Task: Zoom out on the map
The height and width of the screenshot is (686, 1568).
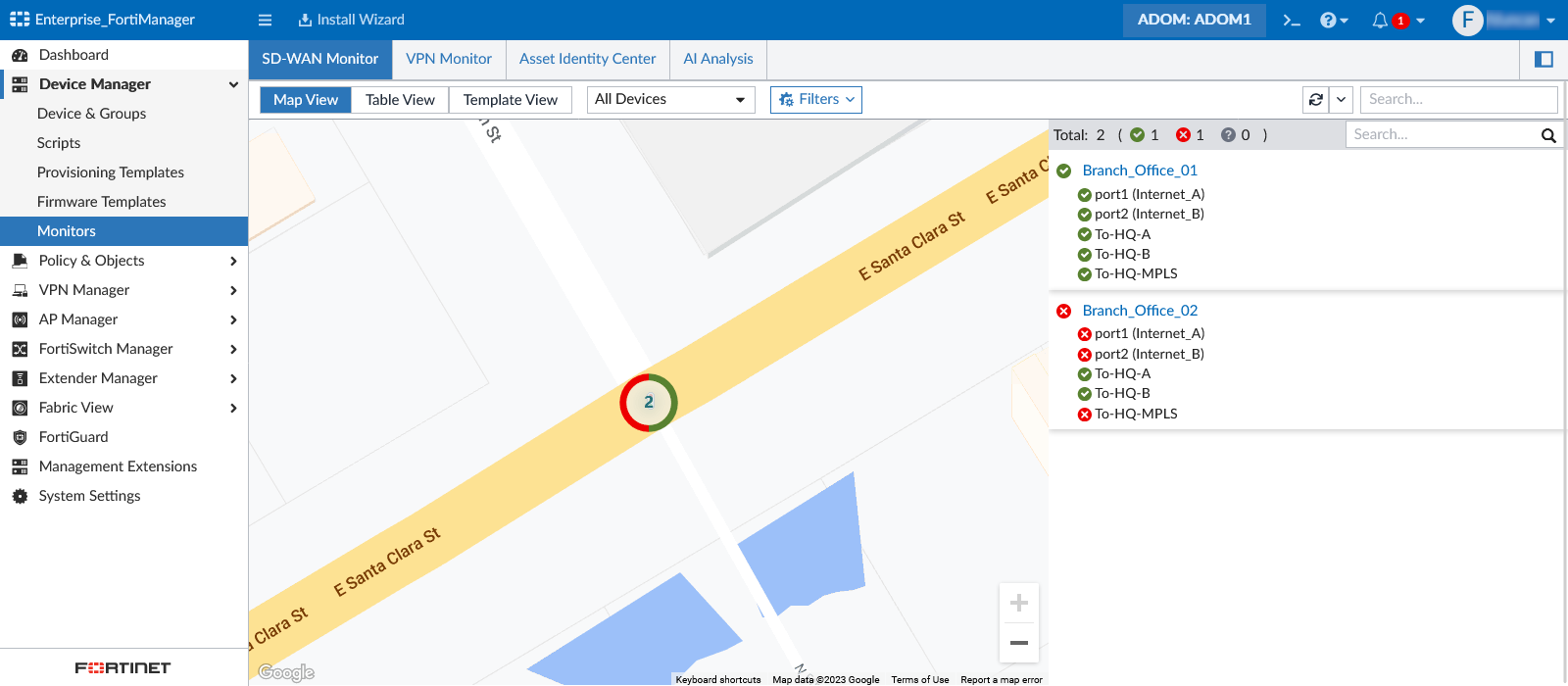Action: click(1019, 643)
